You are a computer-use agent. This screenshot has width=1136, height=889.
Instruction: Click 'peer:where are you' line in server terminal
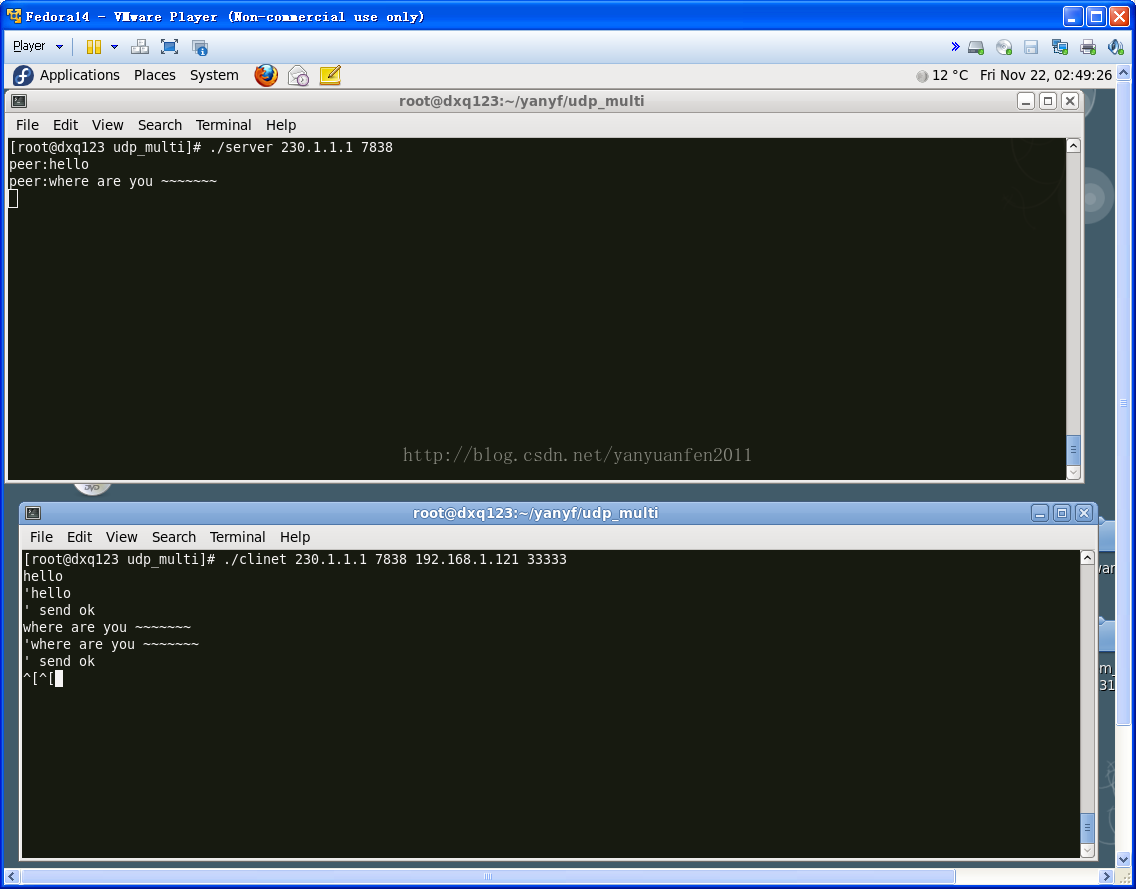click(x=112, y=181)
